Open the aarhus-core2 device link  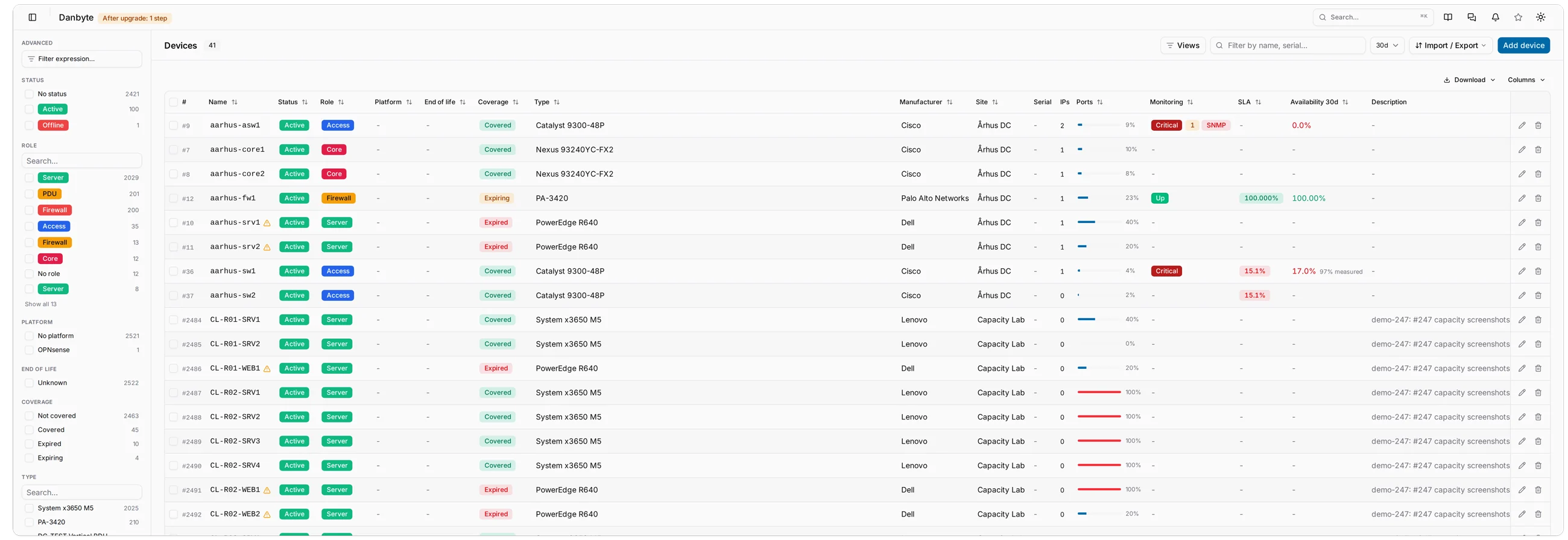(238, 174)
